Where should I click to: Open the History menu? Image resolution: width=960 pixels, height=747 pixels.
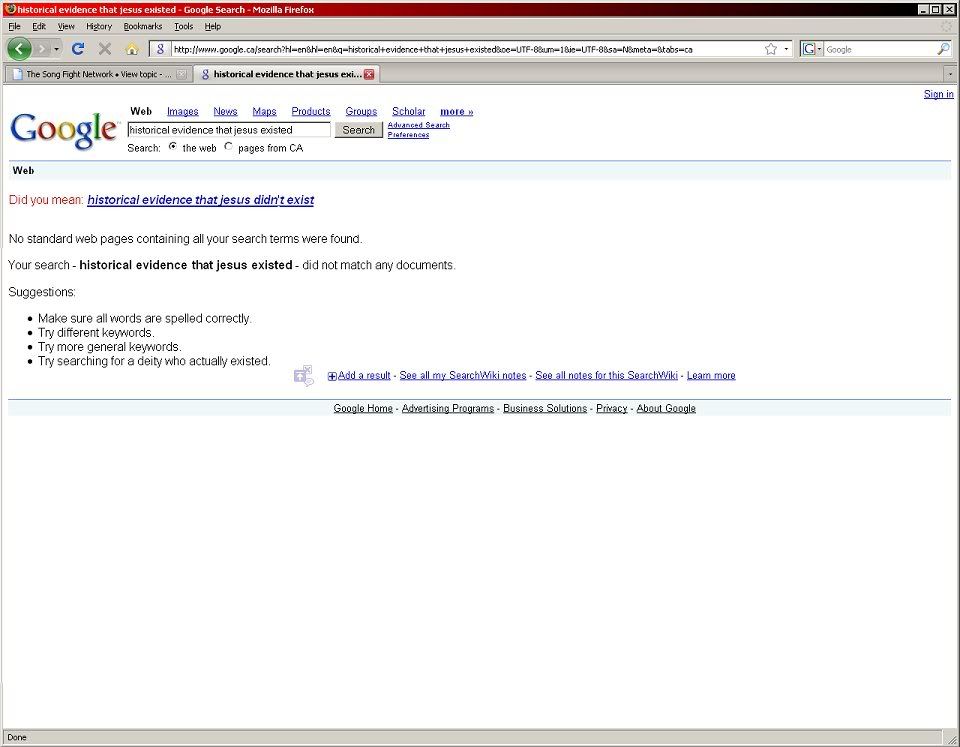point(99,26)
